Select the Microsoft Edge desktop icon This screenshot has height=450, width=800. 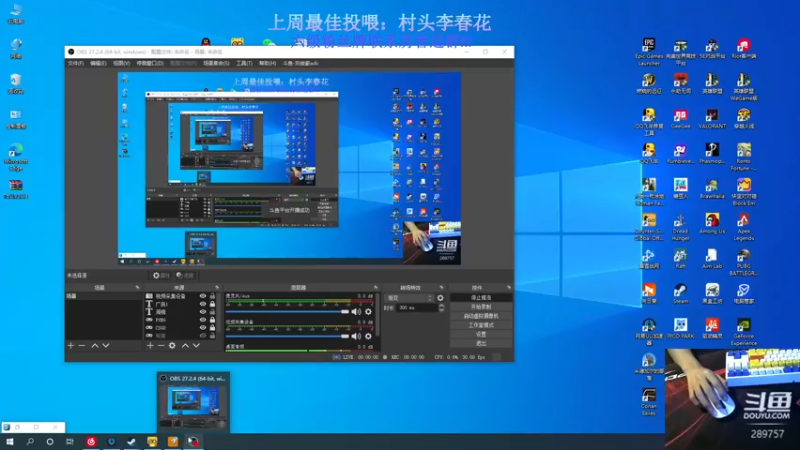[x=16, y=157]
